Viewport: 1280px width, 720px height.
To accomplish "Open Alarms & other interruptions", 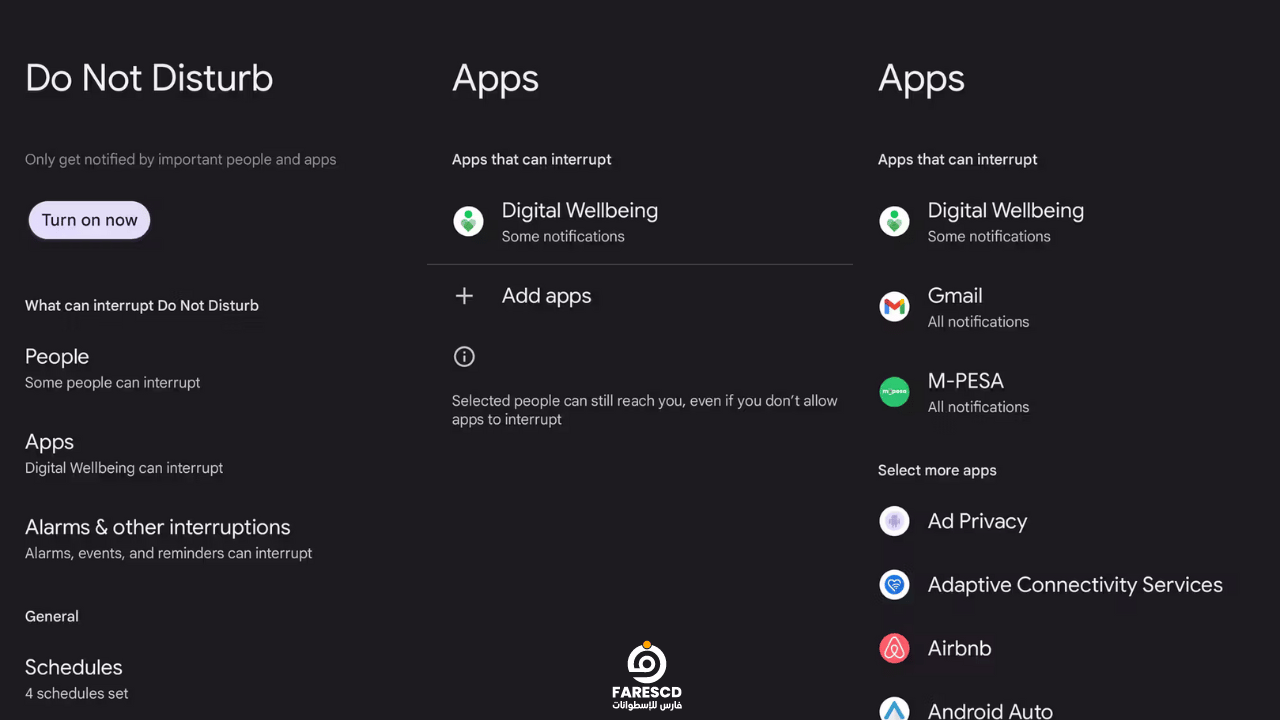I will tap(213, 538).
